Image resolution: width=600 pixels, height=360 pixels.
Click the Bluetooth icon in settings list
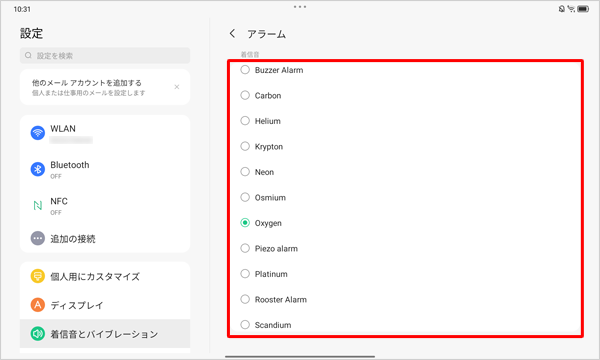pyautogui.click(x=38, y=169)
